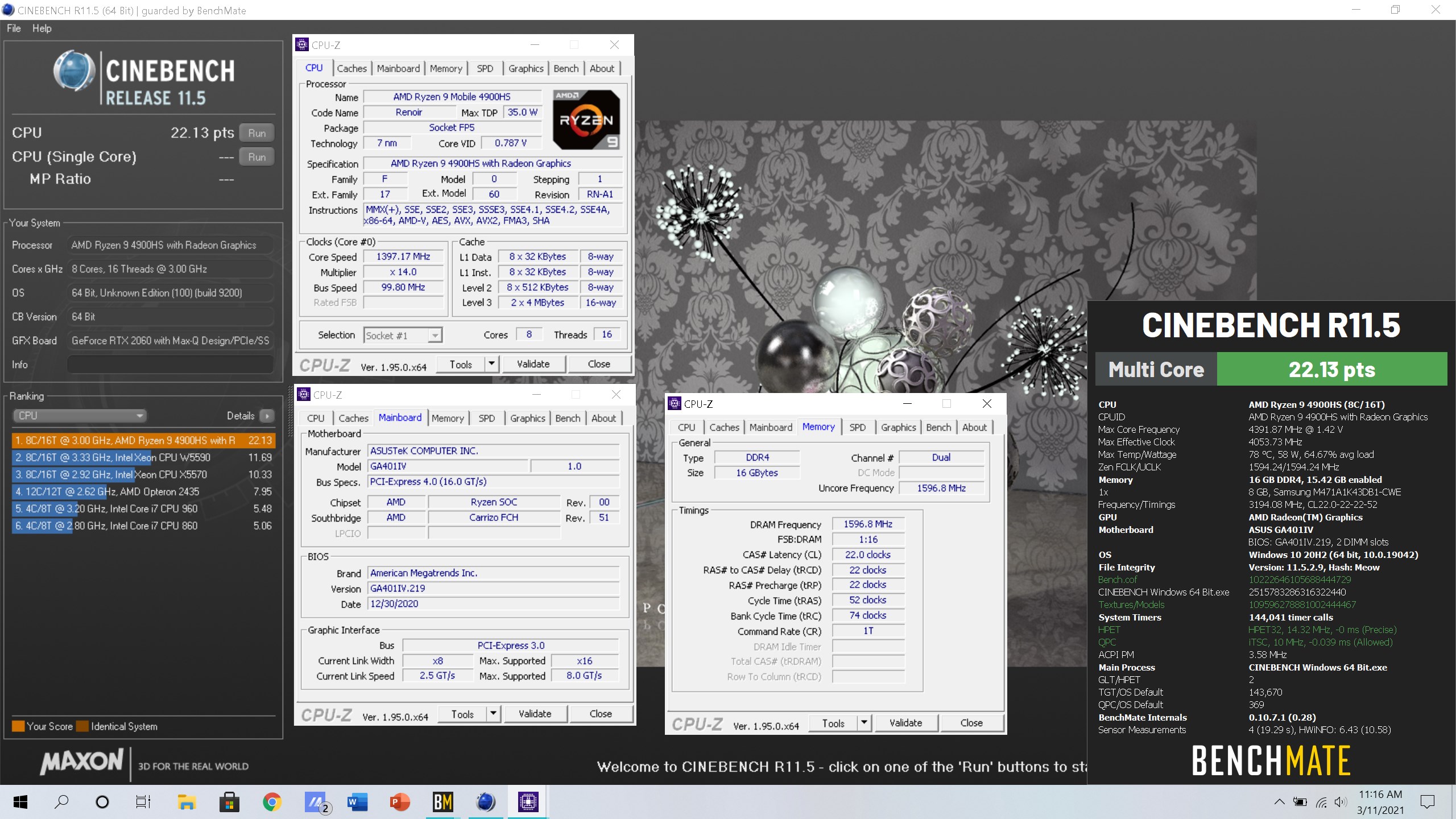Switch to Caches tab in top CPU-Z
This screenshot has height=819, width=1456.
[x=352, y=68]
